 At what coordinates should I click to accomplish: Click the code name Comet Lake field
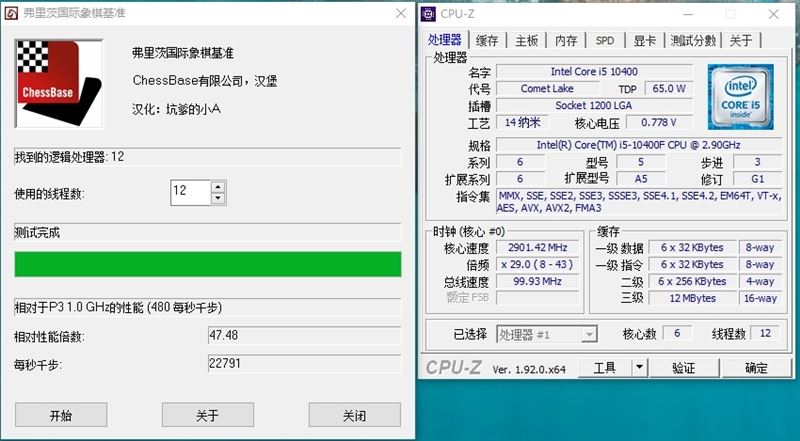click(x=547, y=88)
